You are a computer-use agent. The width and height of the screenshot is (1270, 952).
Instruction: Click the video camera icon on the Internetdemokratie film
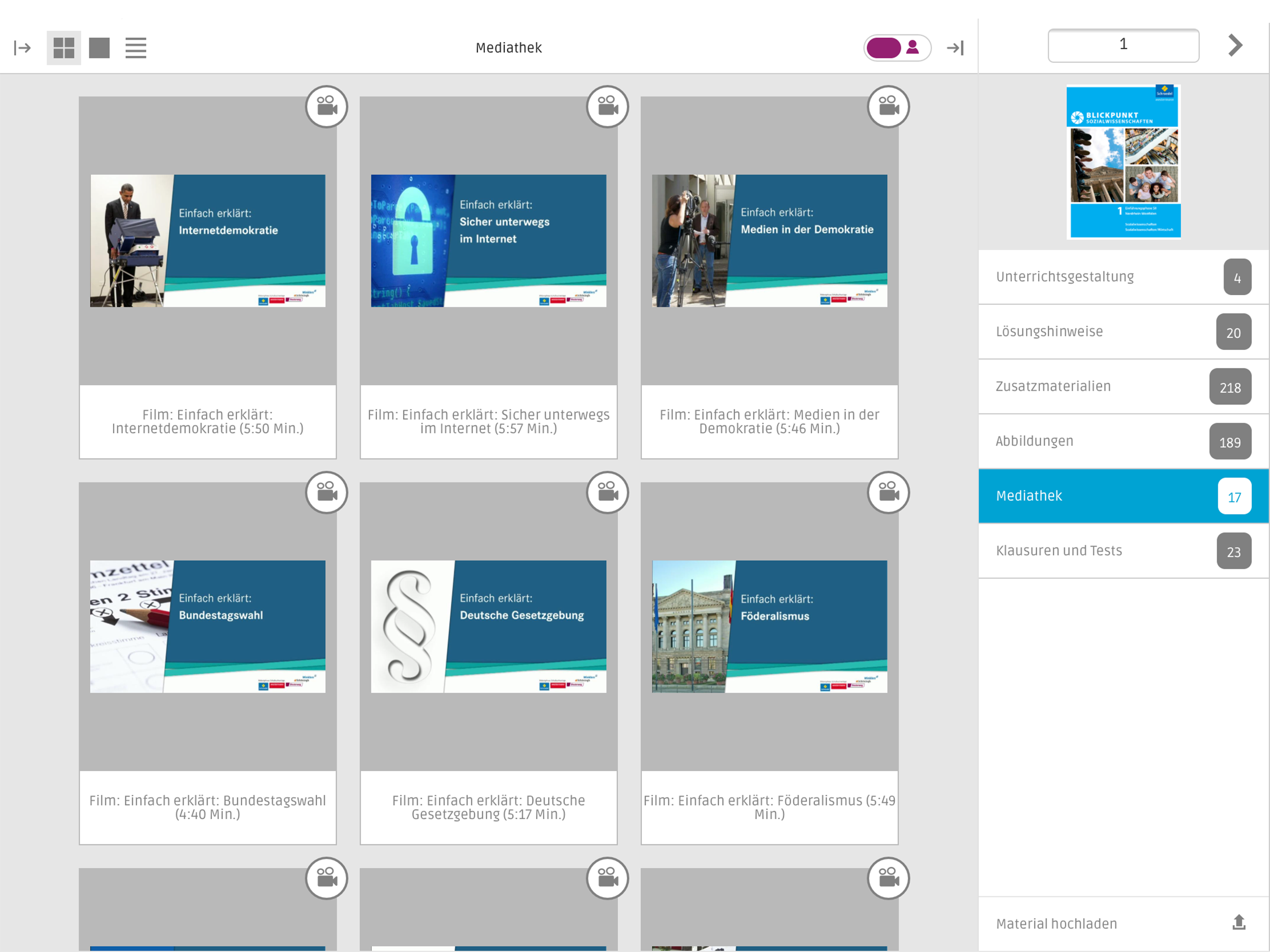point(327,107)
